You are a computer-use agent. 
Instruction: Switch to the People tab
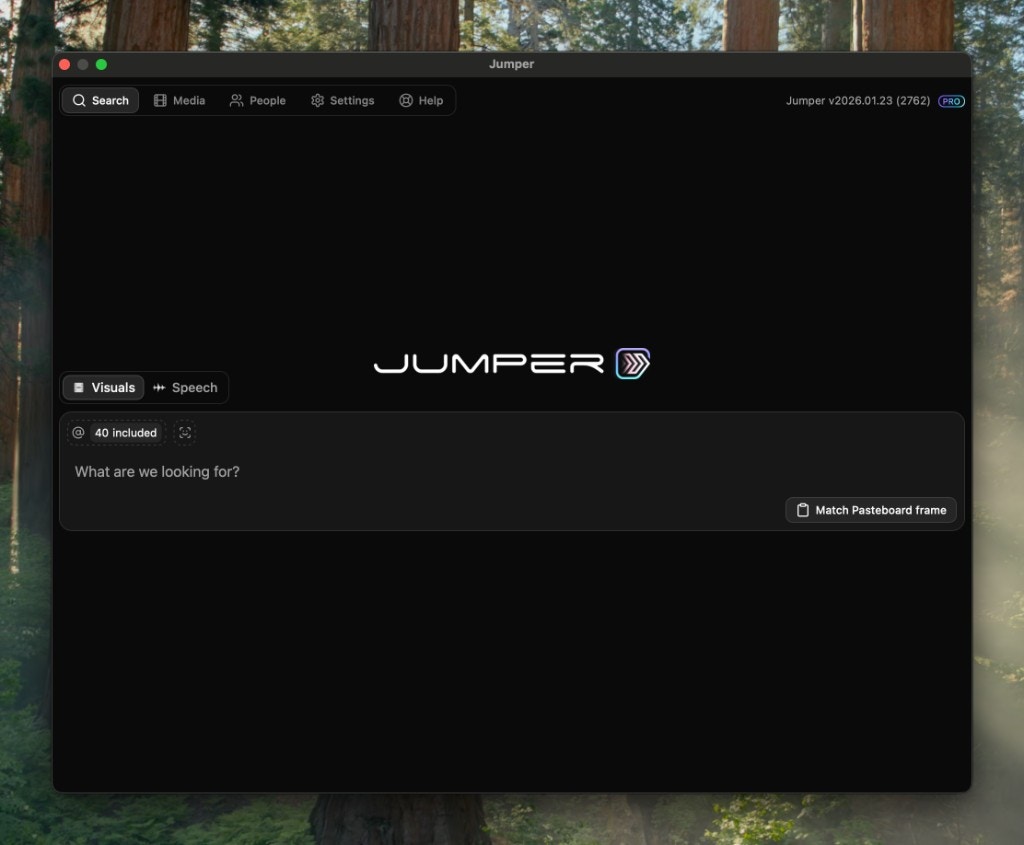(x=258, y=100)
